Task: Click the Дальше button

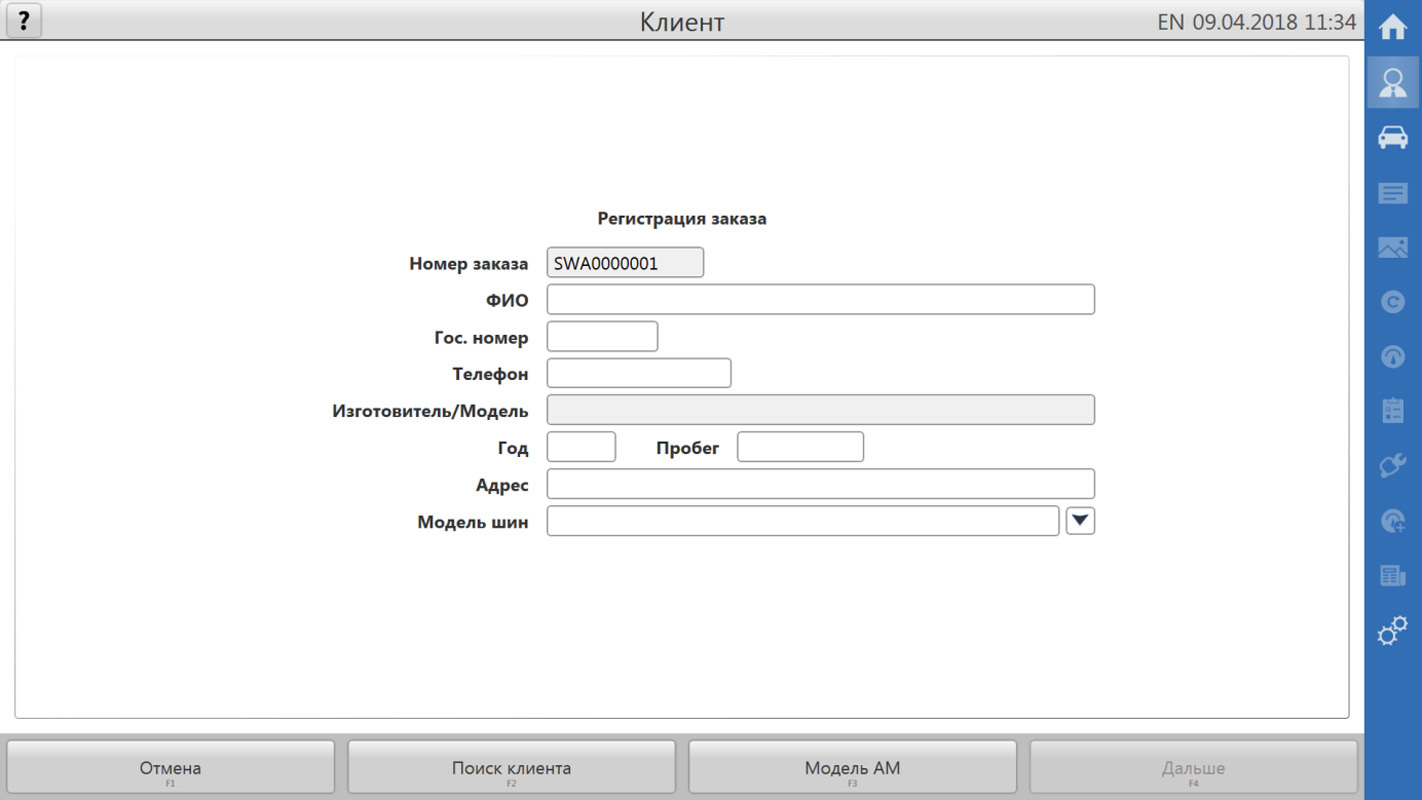Action: (1194, 768)
